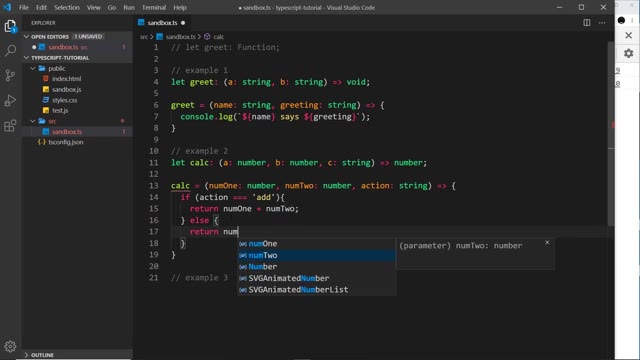The image size is (640, 360).
Task: Click the VS Code logo icon
Action: [x=7, y=7]
